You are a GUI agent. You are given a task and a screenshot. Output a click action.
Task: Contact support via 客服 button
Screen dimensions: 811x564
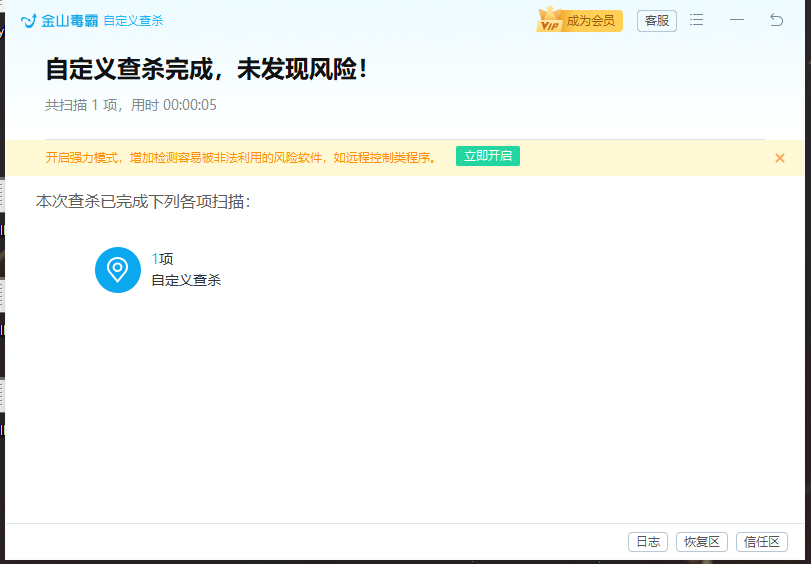(x=657, y=21)
